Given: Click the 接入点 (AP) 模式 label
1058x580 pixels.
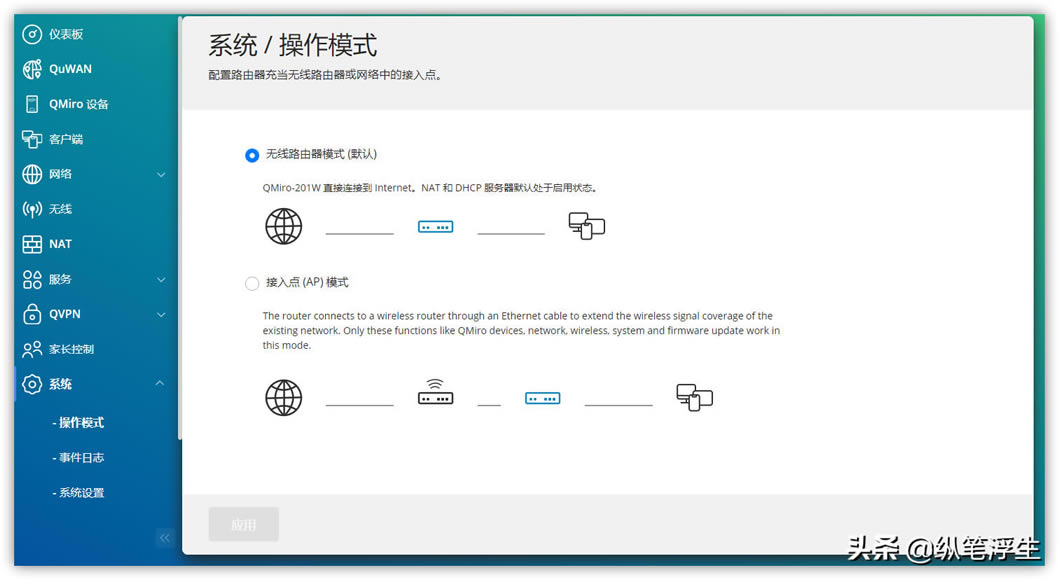Looking at the screenshot, I should [307, 283].
